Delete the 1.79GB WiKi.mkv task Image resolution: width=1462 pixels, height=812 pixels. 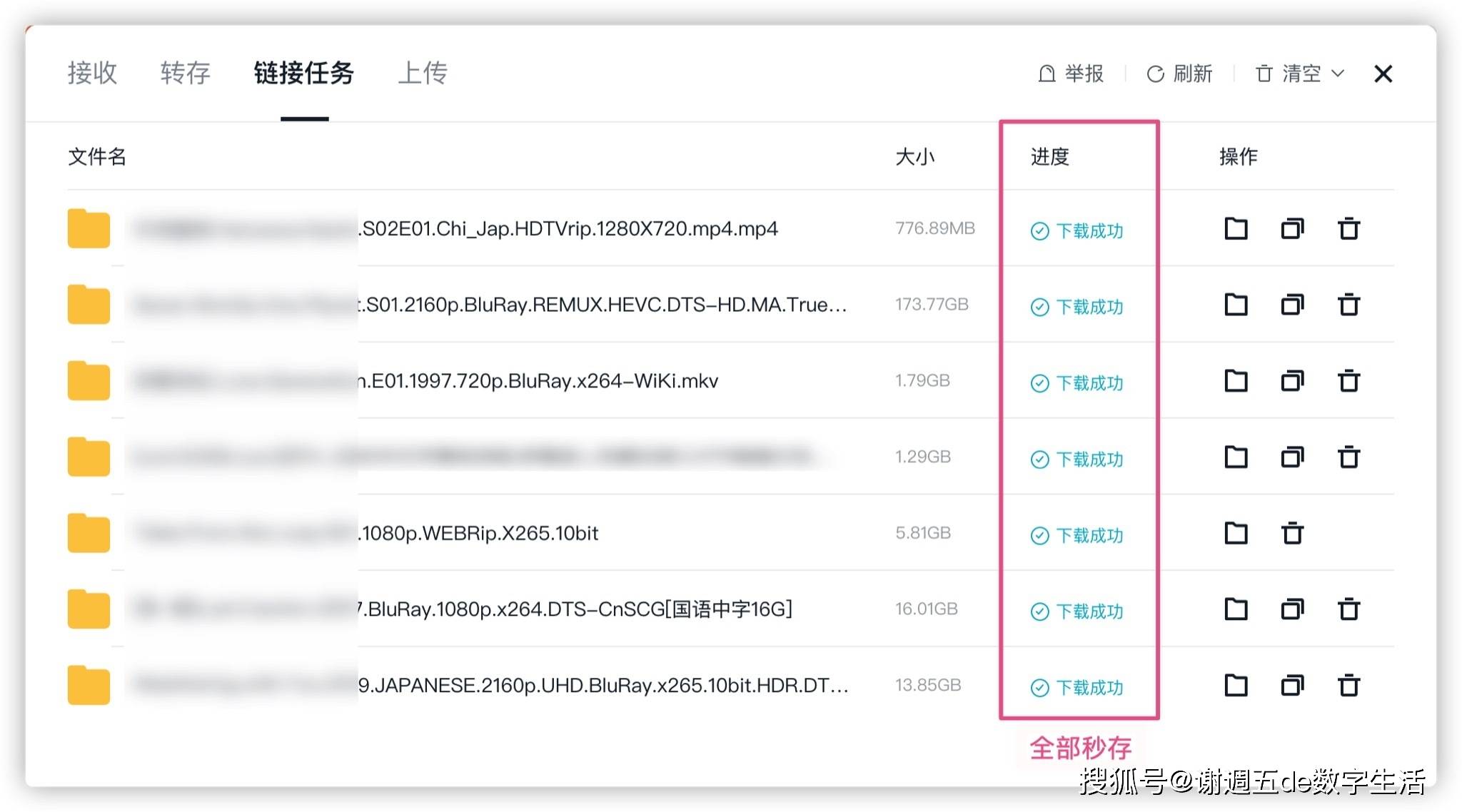coord(1348,381)
